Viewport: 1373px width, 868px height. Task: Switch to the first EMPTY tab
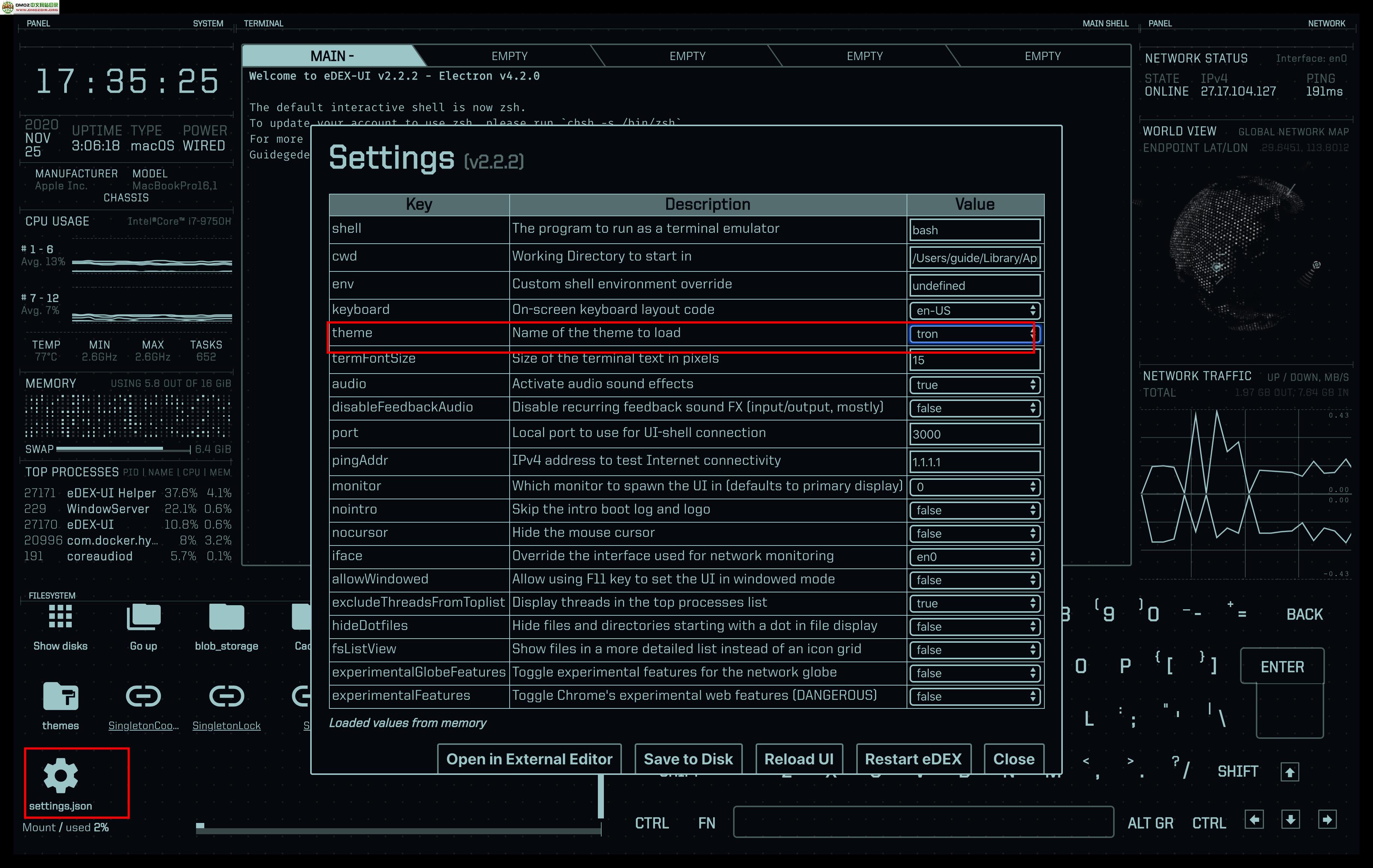[509, 56]
